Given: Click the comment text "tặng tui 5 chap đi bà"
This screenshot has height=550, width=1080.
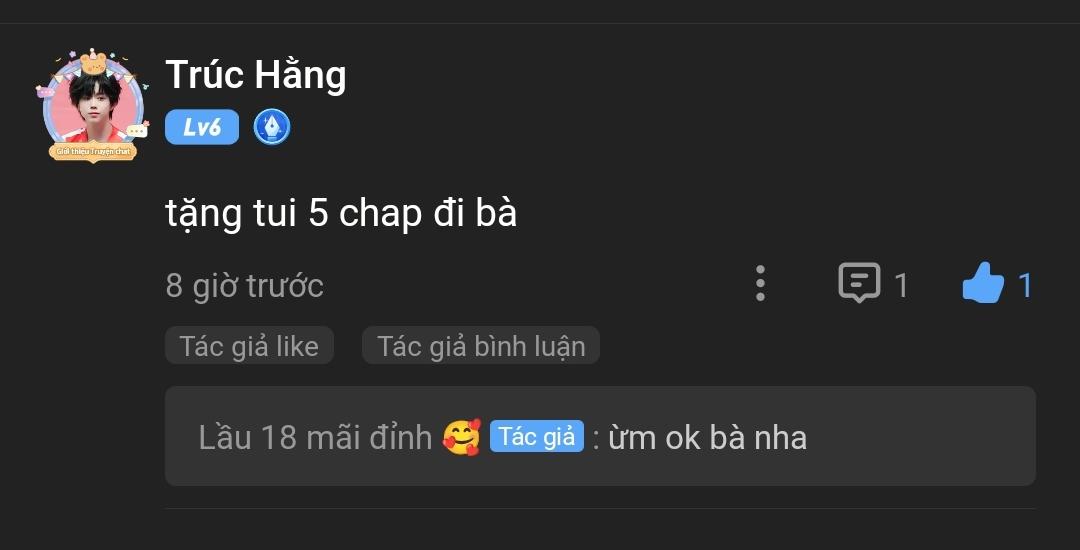Looking at the screenshot, I should point(341,215).
